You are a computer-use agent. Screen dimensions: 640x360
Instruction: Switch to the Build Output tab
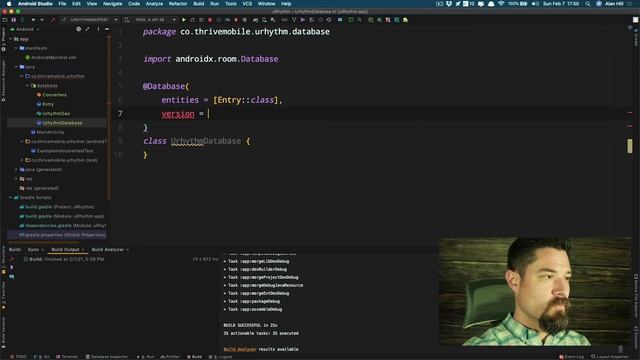pos(65,249)
